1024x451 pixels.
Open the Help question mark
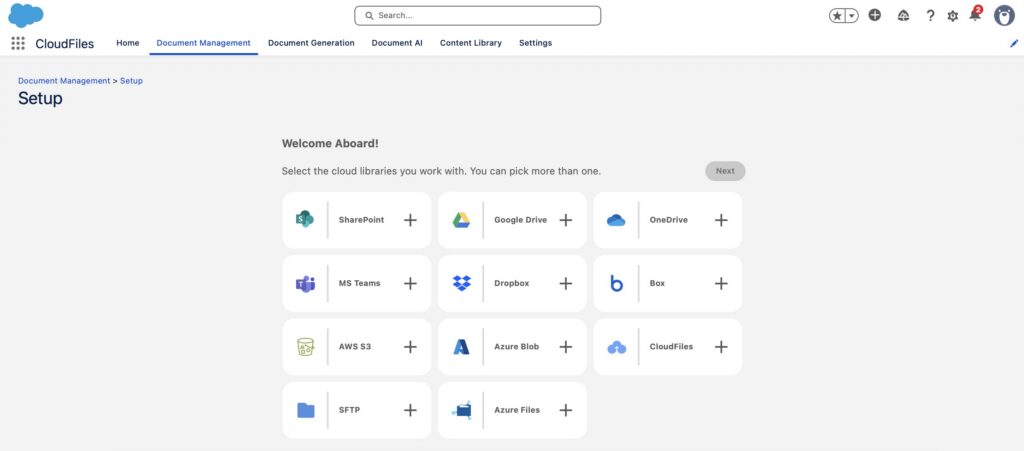pyautogui.click(x=930, y=16)
